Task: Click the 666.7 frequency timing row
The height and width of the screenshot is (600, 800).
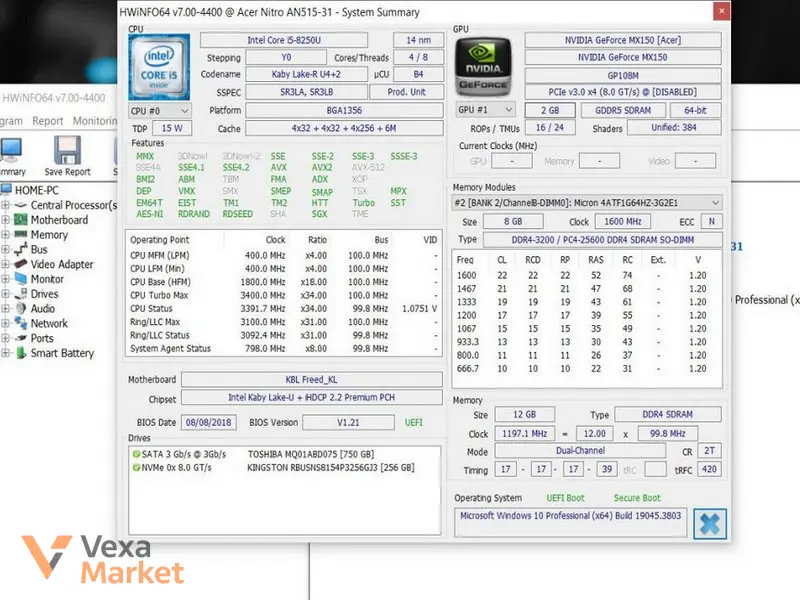Action: [x=587, y=368]
